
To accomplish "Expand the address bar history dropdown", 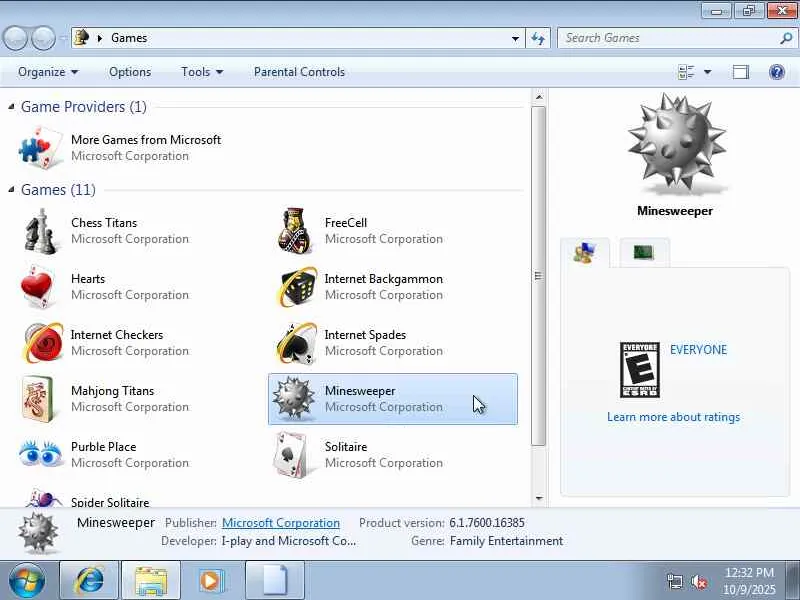I will coord(515,38).
